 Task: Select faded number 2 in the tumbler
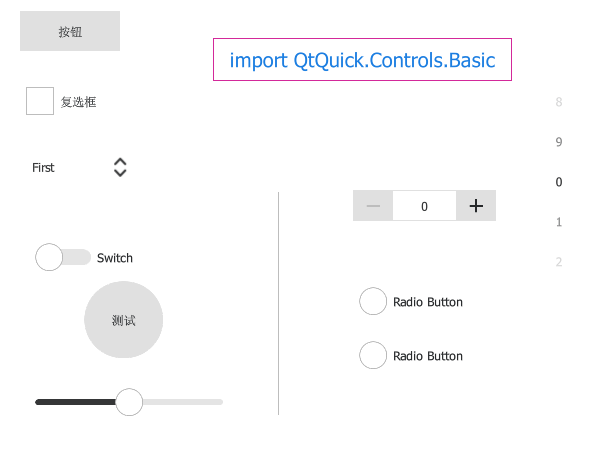click(559, 262)
